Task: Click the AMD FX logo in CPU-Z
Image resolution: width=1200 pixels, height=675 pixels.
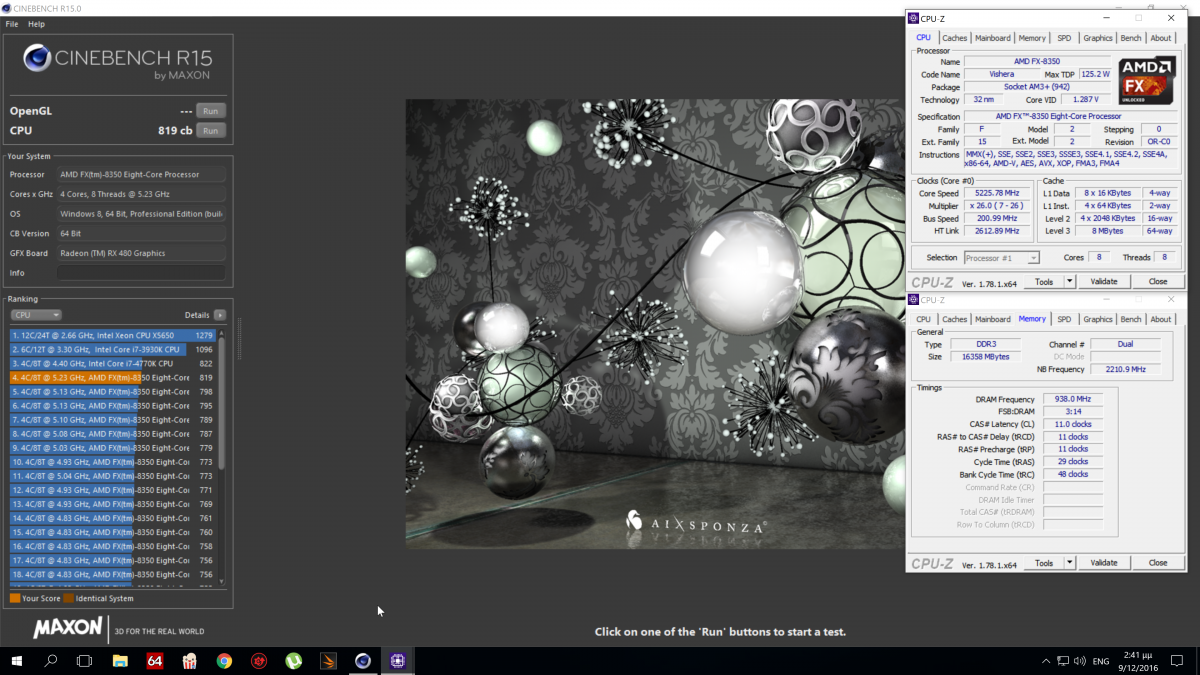Action: point(1146,81)
